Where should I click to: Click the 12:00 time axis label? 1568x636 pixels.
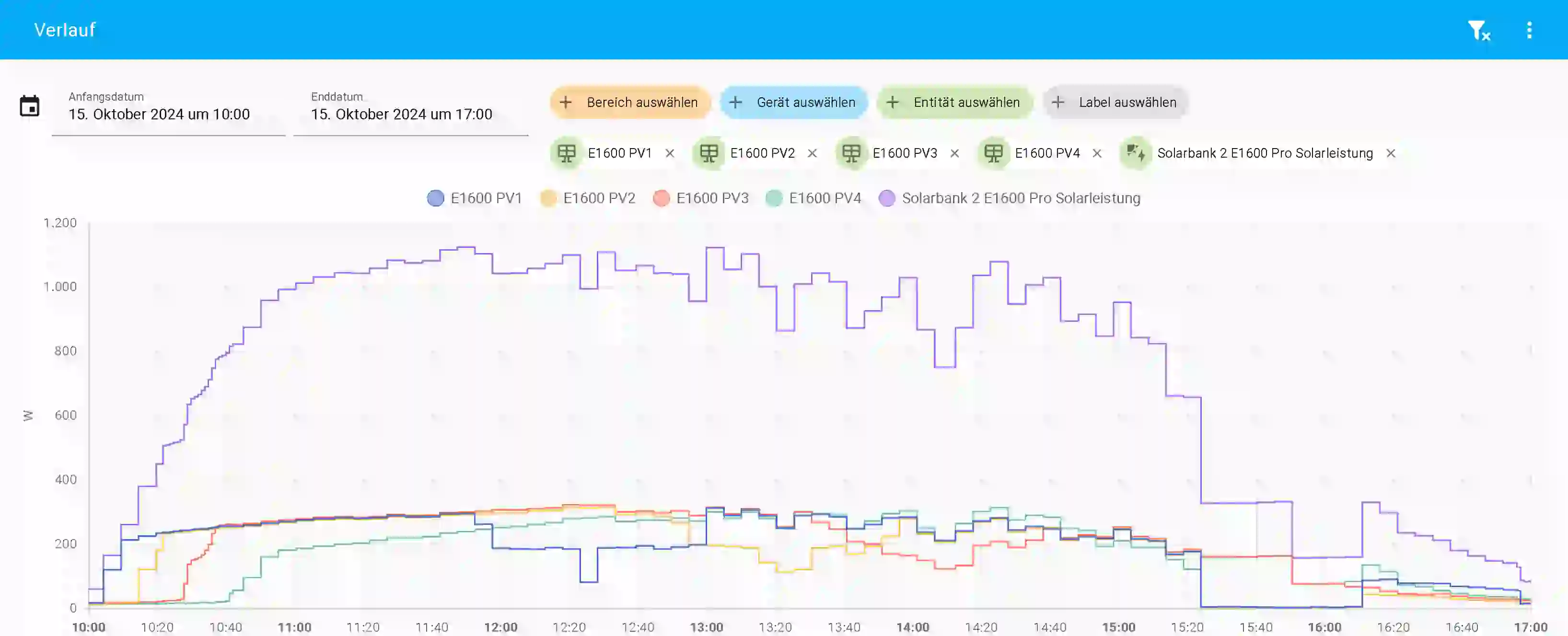[x=500, y=627]
